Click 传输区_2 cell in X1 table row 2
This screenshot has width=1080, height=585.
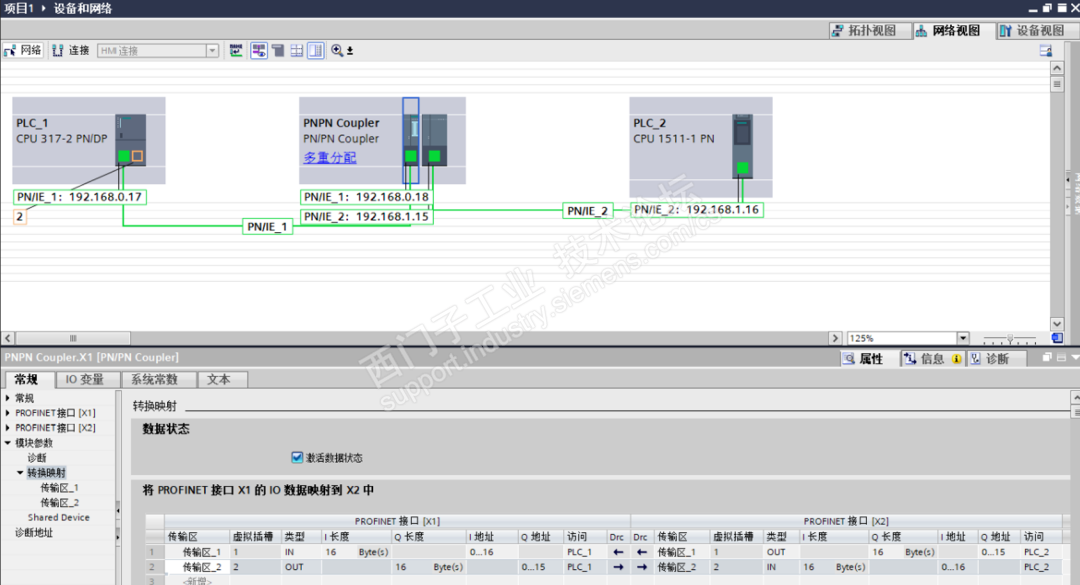tap(197, 567)
